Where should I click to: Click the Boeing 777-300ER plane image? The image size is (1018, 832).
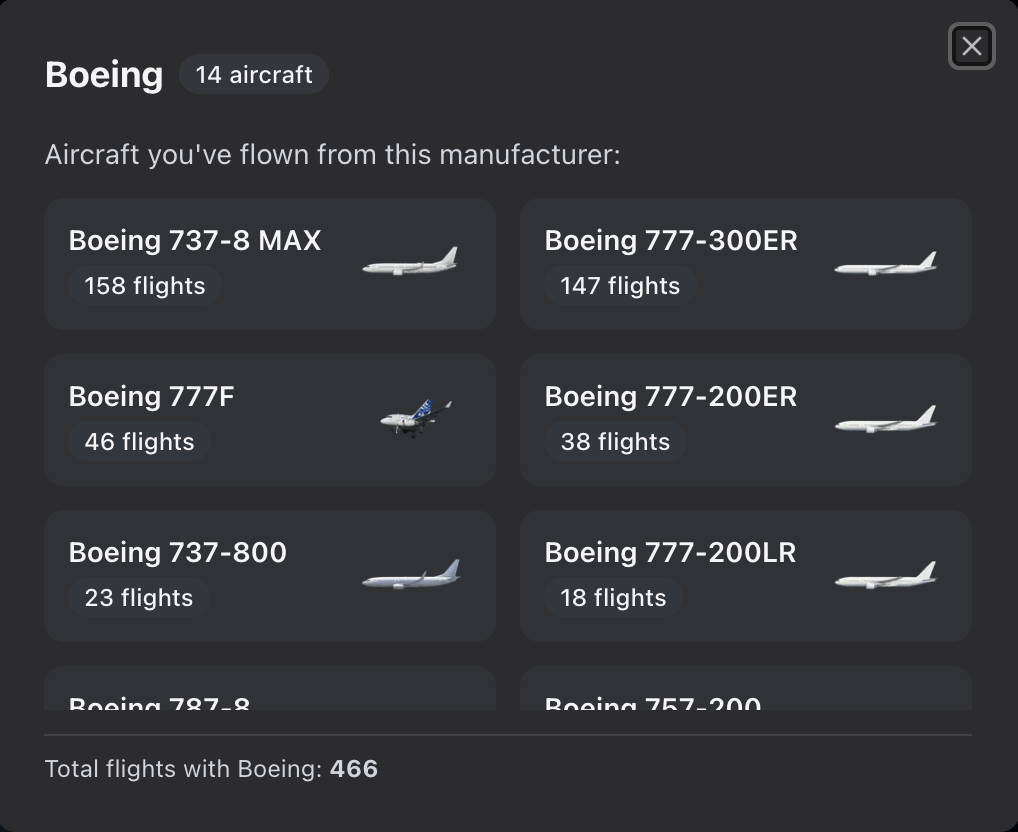(x=886, y=264)
